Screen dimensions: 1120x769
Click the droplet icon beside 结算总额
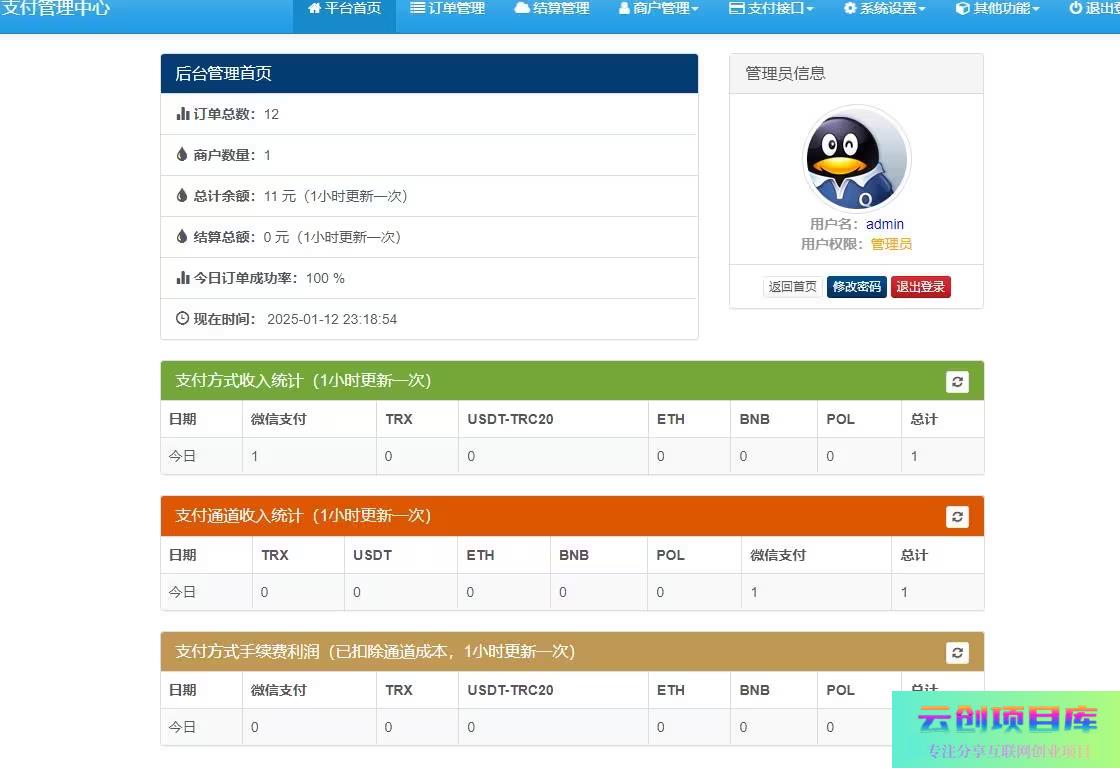click(x=182, y=237)
